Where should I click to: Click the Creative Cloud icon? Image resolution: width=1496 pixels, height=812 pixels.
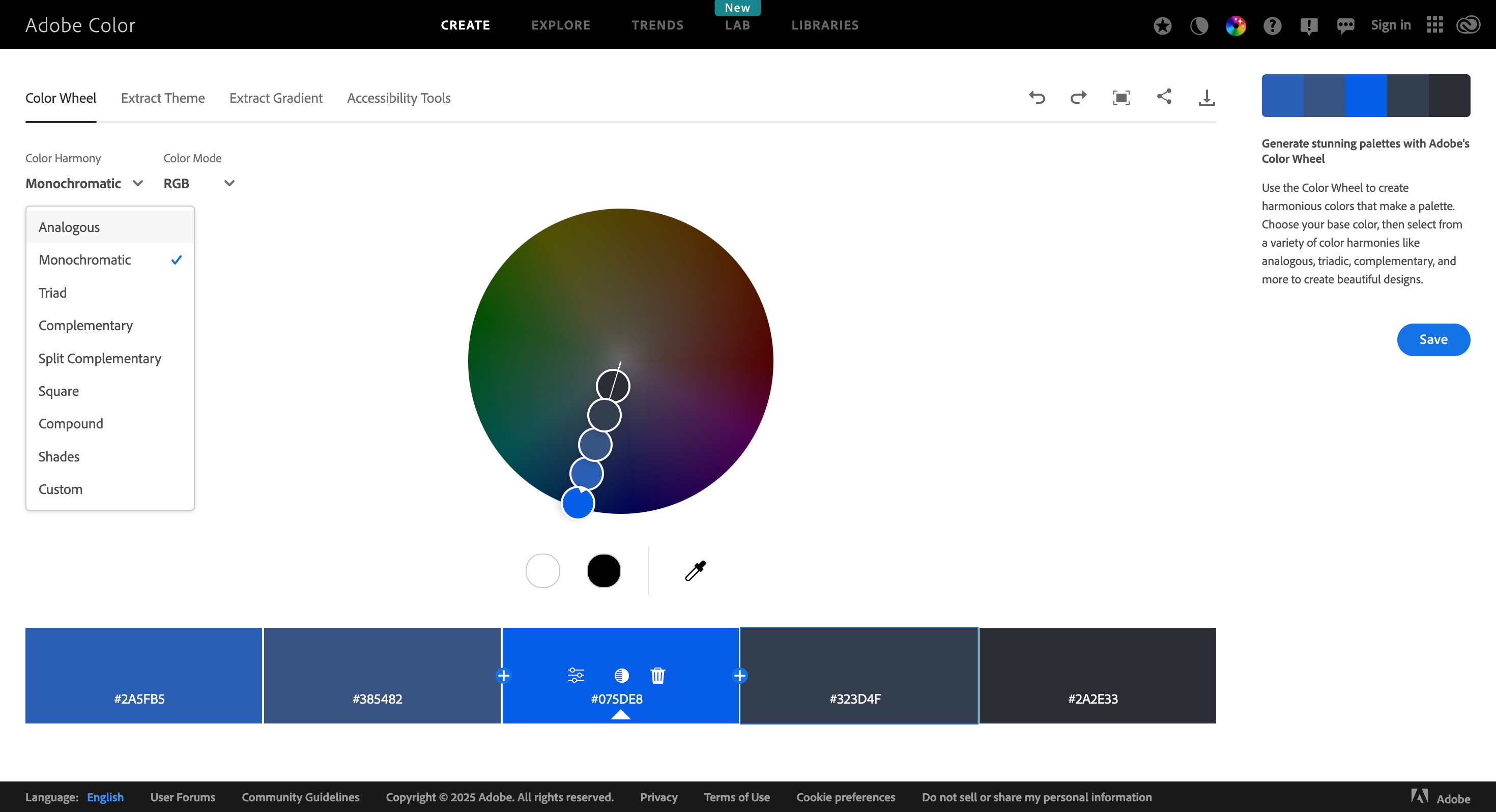coord(1469,25)
